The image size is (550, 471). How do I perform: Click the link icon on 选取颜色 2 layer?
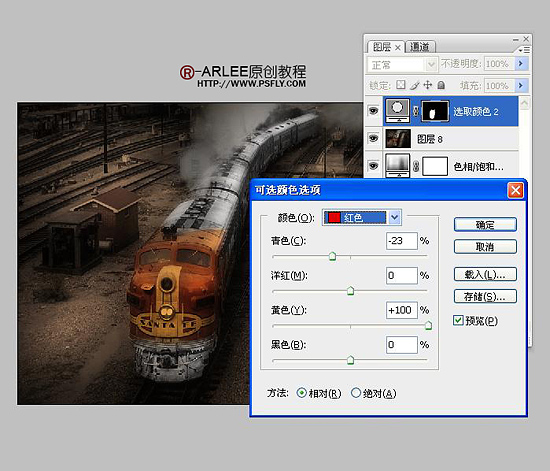tap(415, 112)
